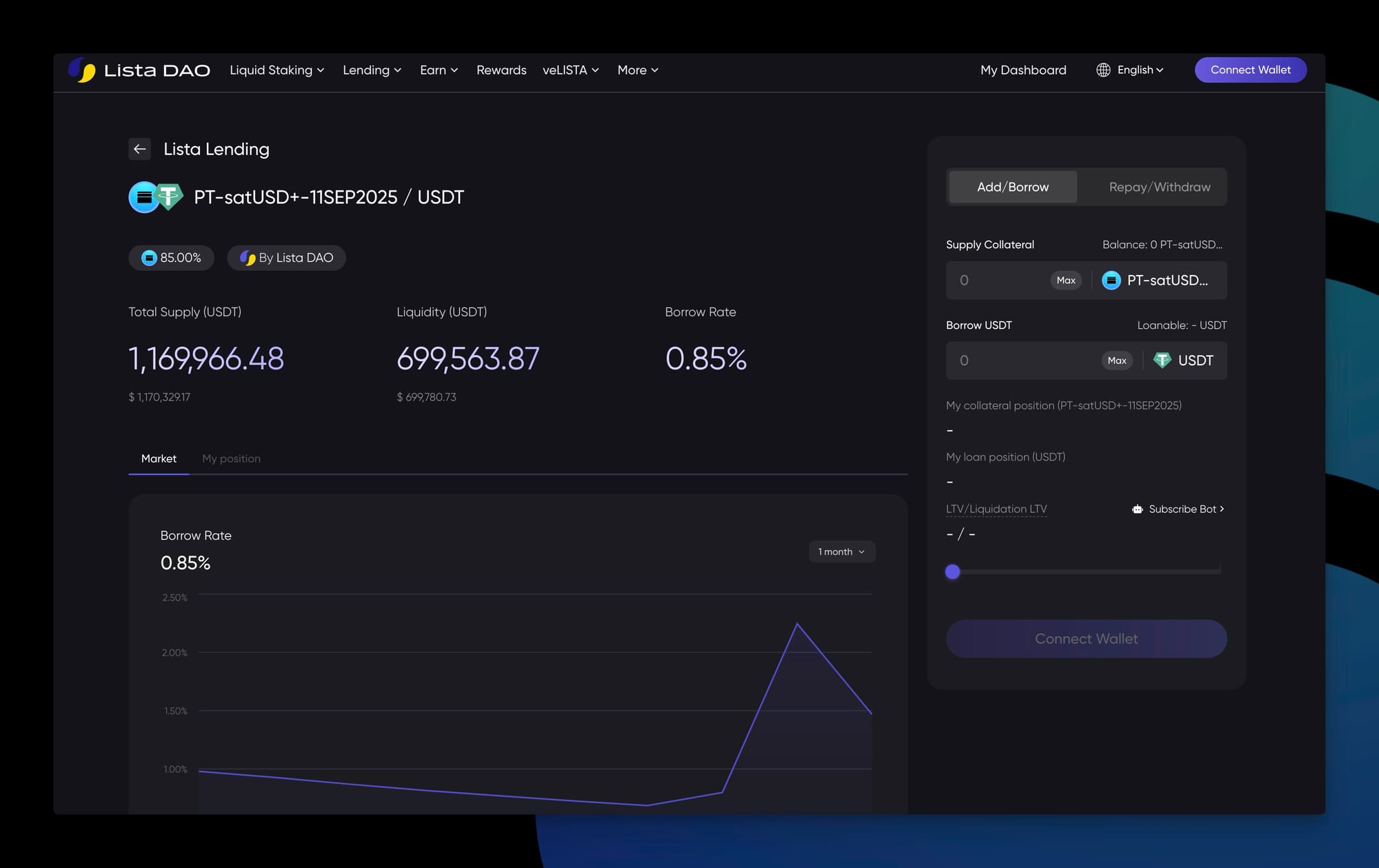1379x868 pixels.
Task: Click the USDT Tether icon in borrow field
Action: (x=1162, y=361)
